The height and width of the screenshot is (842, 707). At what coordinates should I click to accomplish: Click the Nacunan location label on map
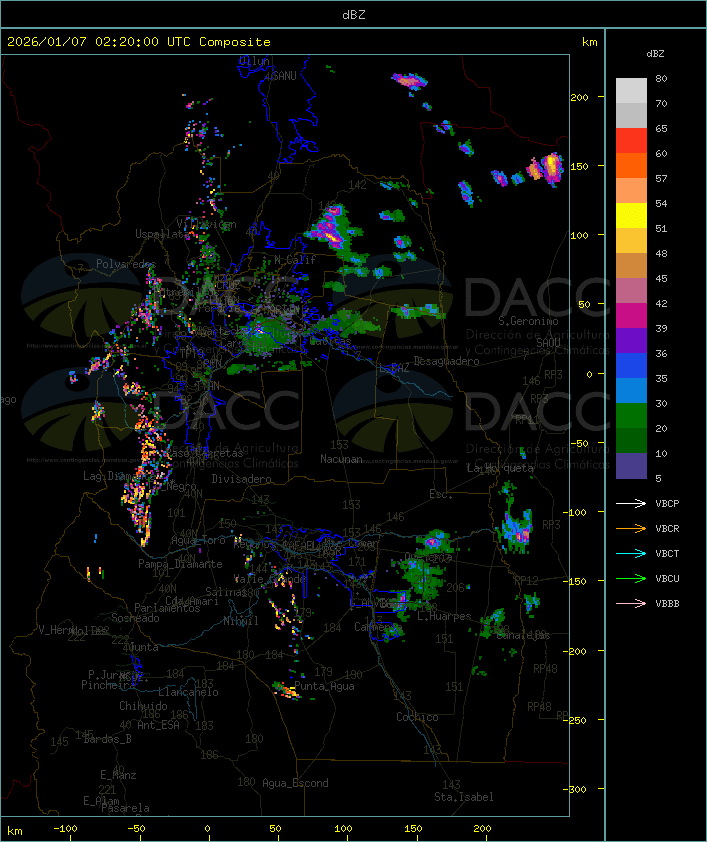pyautogui.click(x=341, y=459)
